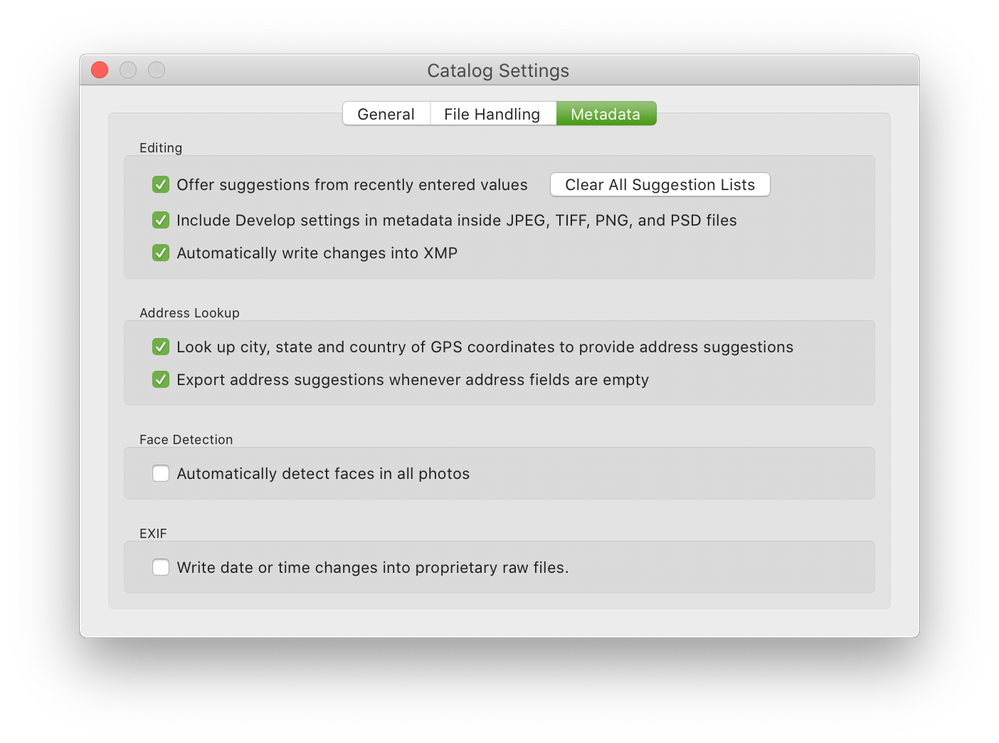
Task: Click the EXIF section heading
Action: [153, 534]
